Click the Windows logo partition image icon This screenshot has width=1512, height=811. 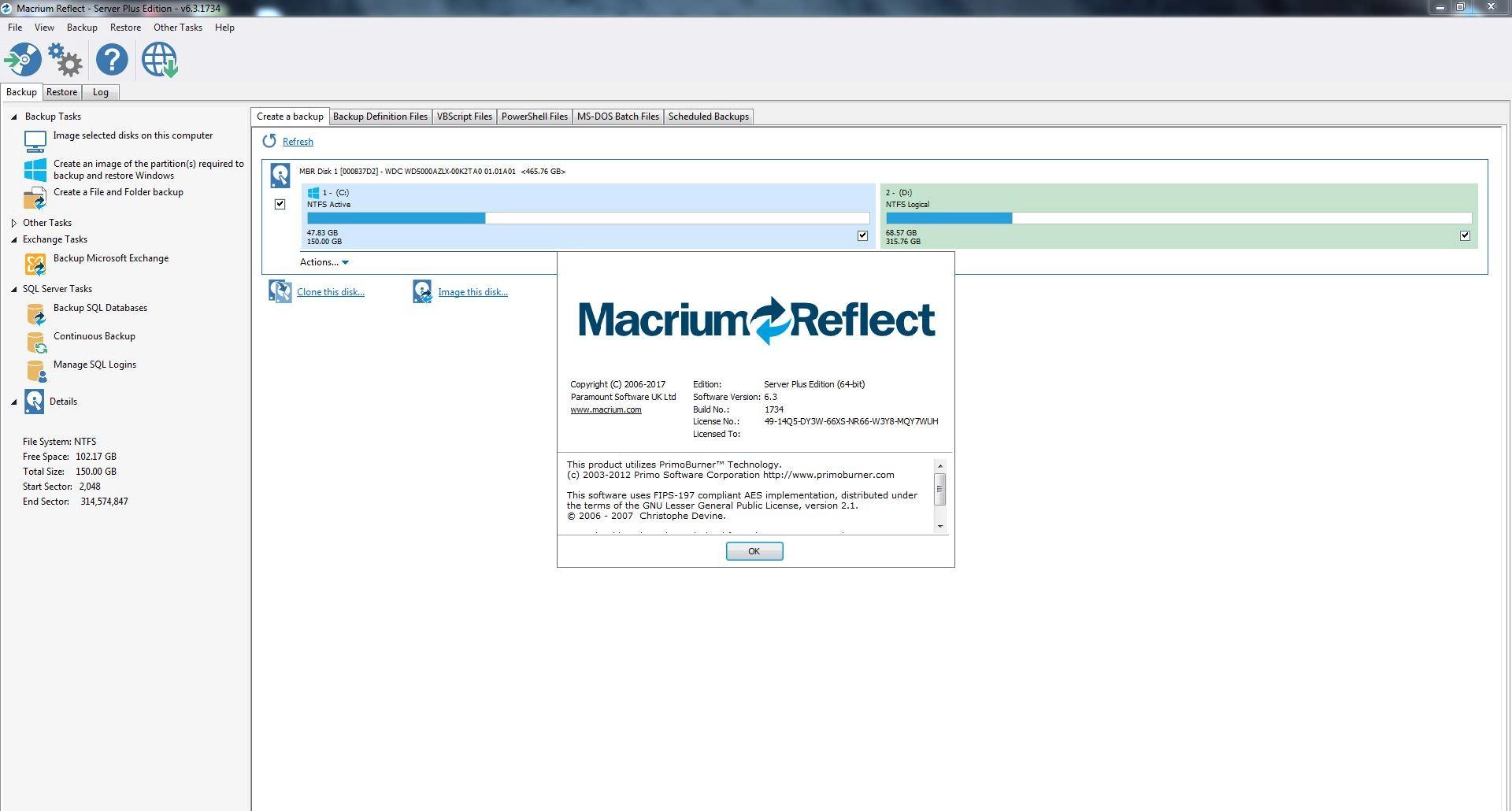click(x=35, y=170)
